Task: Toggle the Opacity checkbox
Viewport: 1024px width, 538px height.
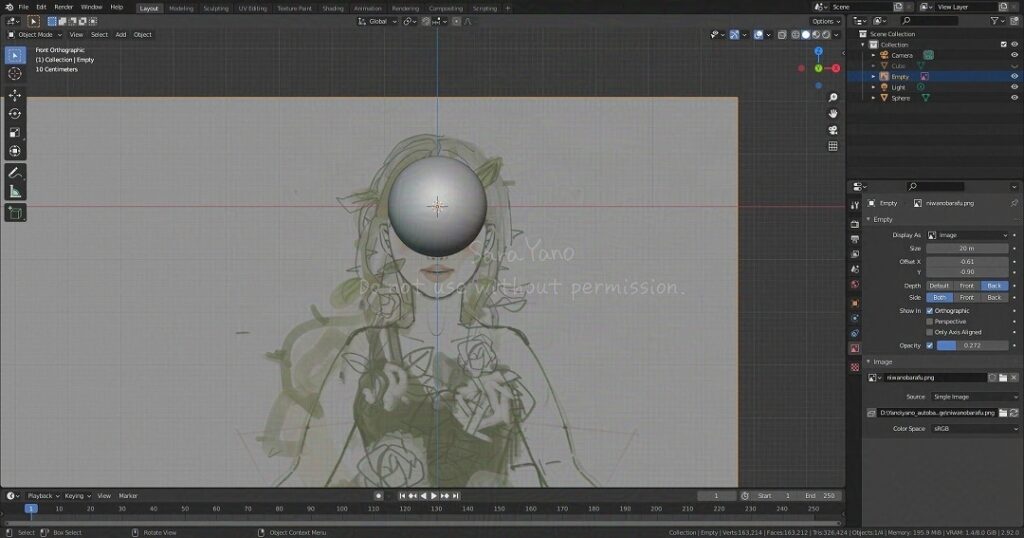Action: coord(929,345)
